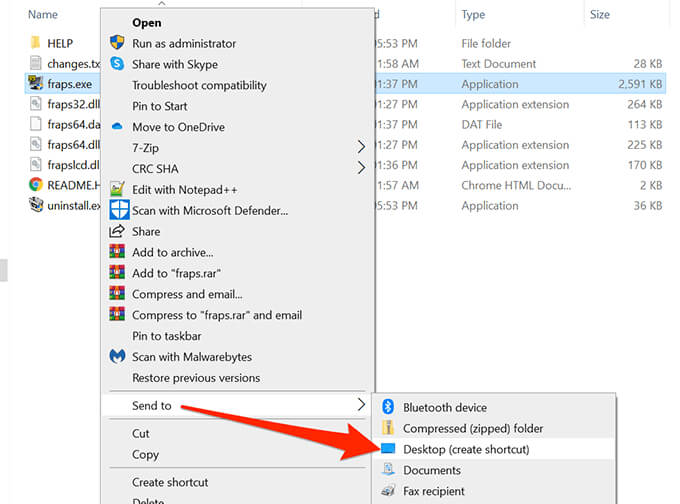Click Troubleshoot compatibility

(x=199, y=85)
